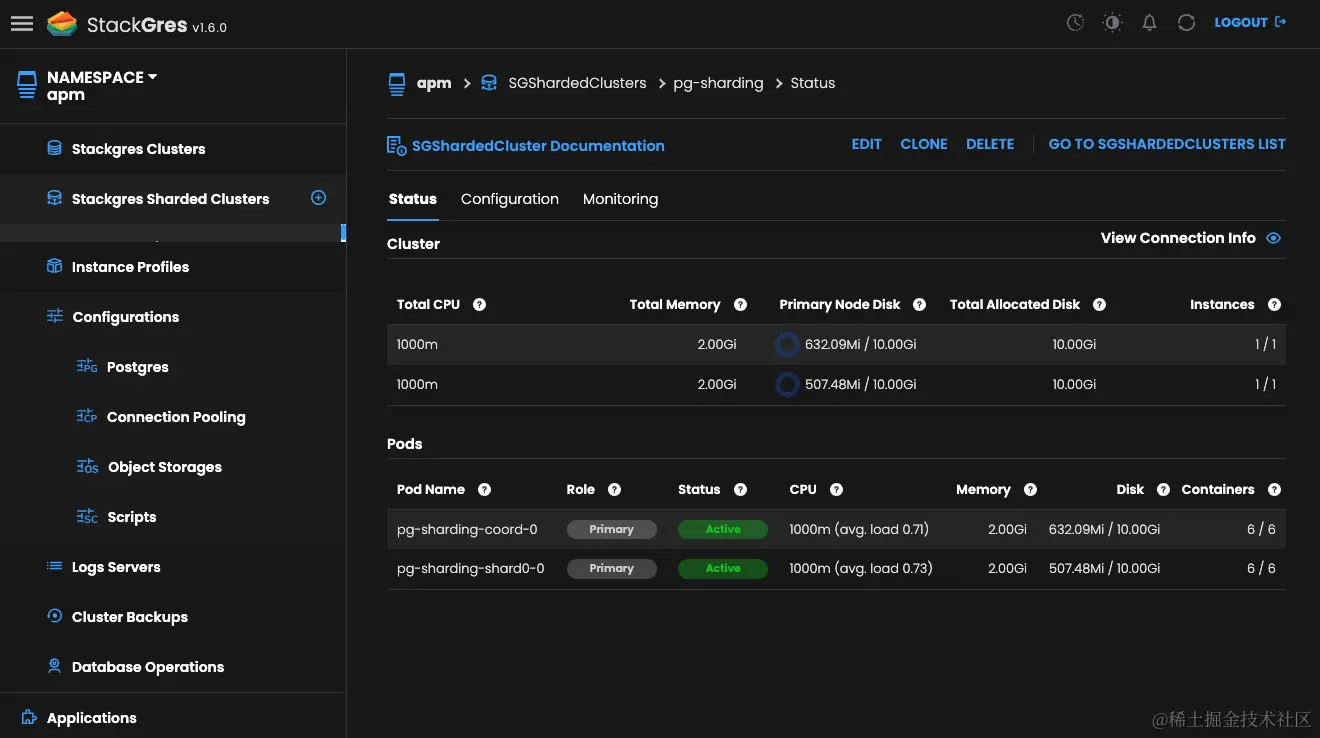
Task: Click the EDIT button
Action: (866, 144)
